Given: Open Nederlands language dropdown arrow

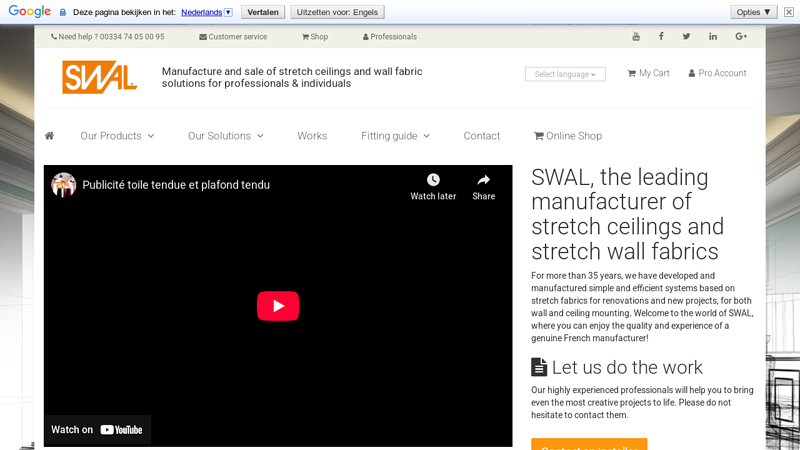Looking at the screenshot, I should tap(229, 12).
